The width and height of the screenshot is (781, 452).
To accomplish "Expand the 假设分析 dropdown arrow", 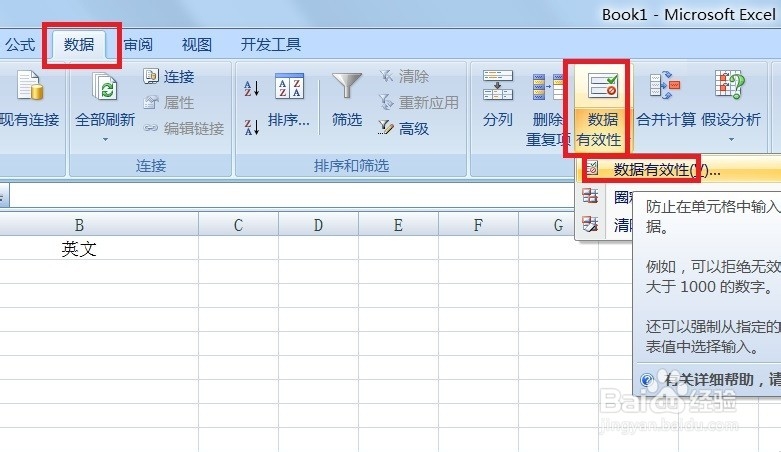I will (731, 140).
